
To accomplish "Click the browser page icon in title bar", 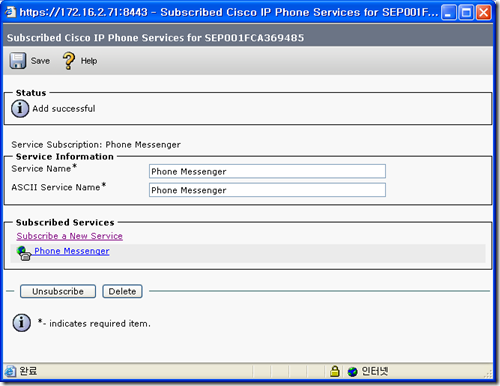I will (x=10, y=13).
